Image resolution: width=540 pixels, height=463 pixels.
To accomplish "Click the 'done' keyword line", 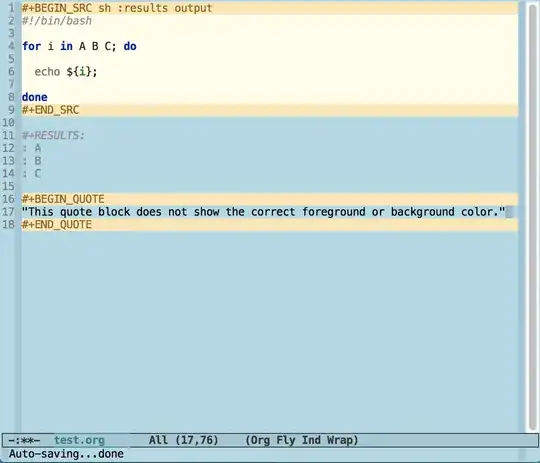I will point(34,97).
